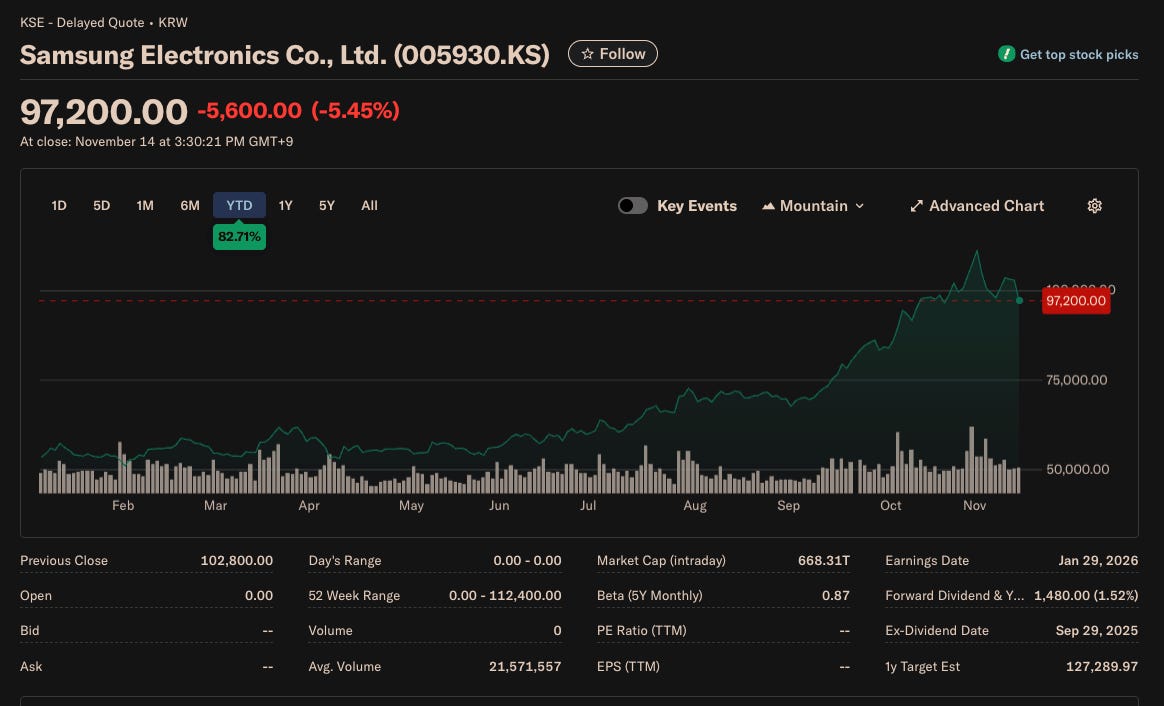Switch chart to 1M range

coord(145,206)
